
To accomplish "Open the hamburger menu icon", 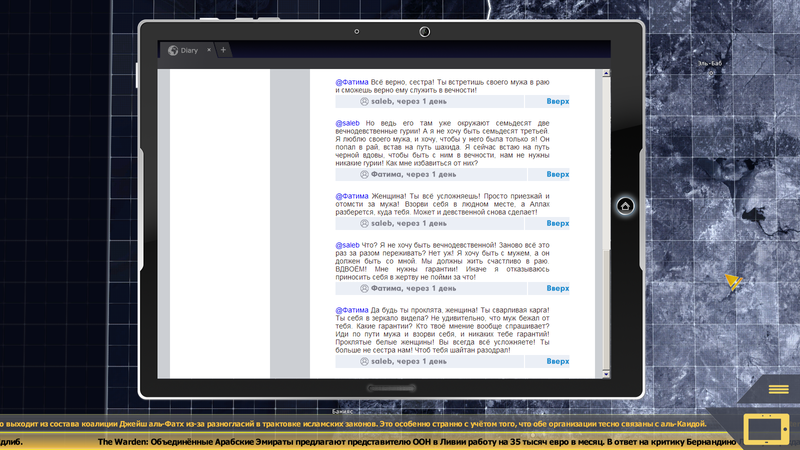I will tap(778, 389).
